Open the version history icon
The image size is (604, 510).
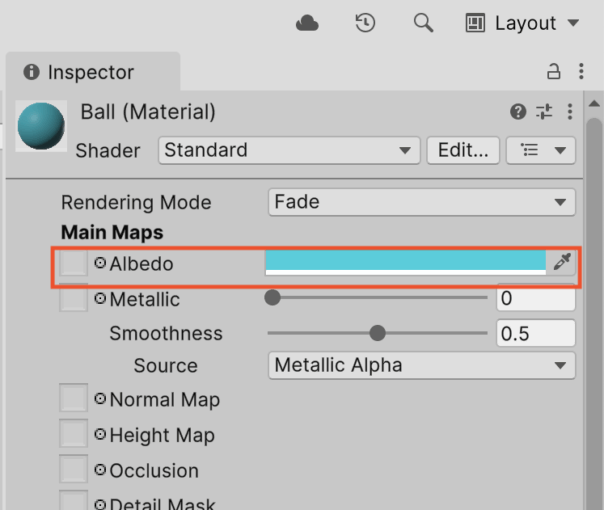[x=365, y=23]
